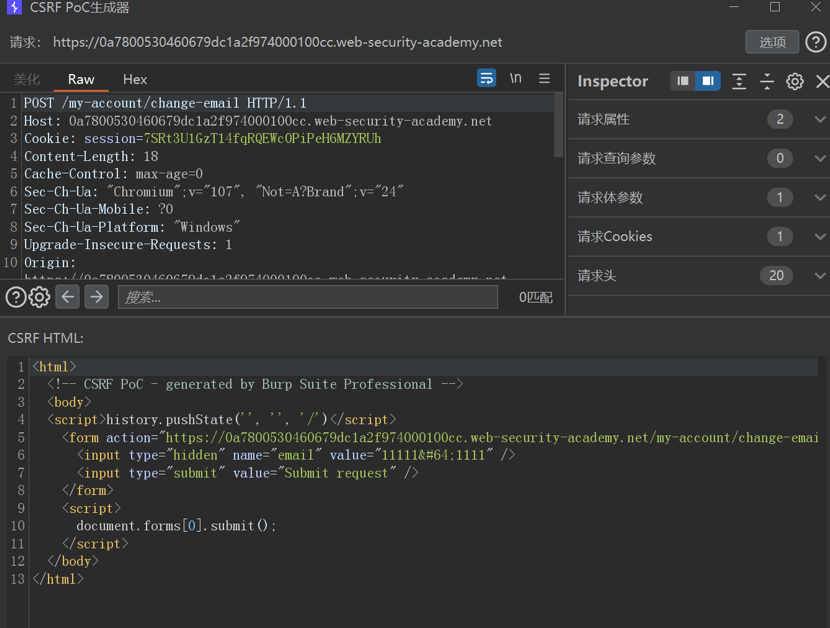
Task: Click the history.pushState script line
Action: (221, 420)
